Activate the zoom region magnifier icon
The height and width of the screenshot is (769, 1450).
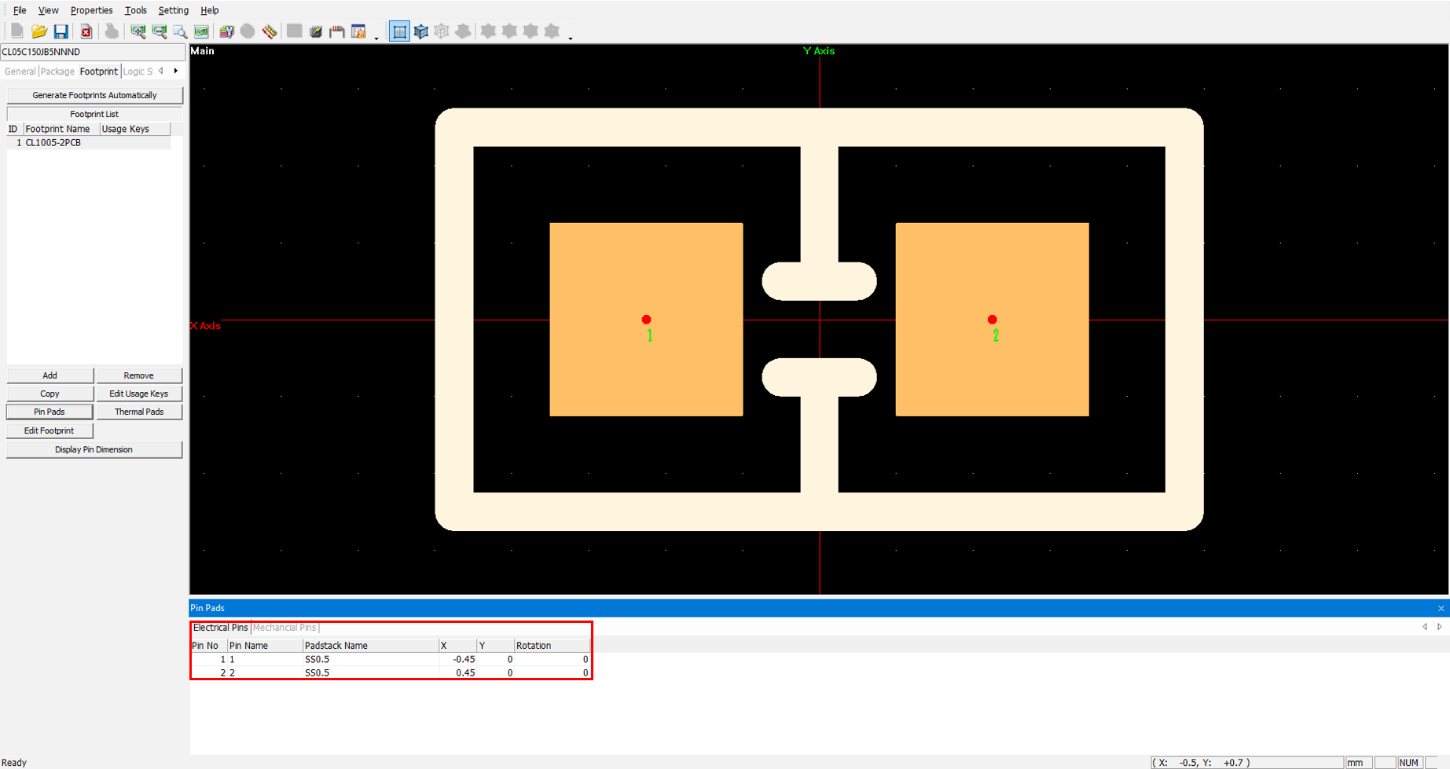[x=179, y=30]
